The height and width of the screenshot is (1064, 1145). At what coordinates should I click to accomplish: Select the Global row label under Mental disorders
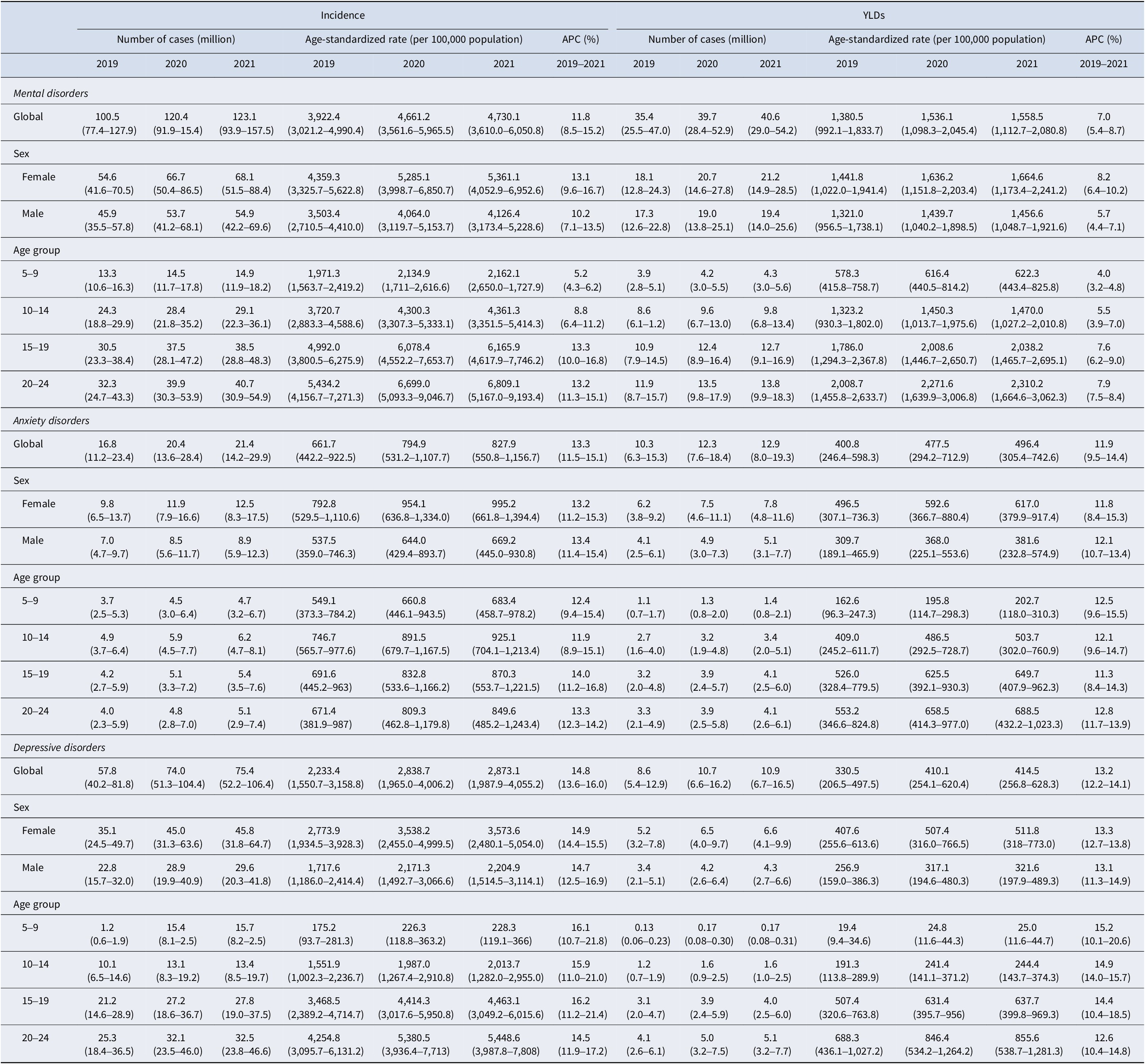(28, 117)
